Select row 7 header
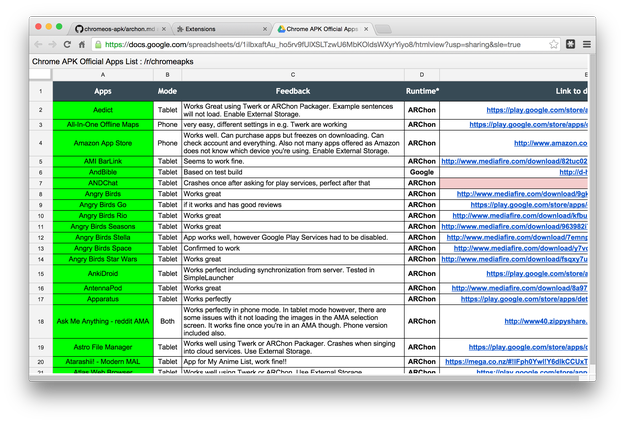The width and height of the screenshot is (625, 423). (x=41, y=183)
